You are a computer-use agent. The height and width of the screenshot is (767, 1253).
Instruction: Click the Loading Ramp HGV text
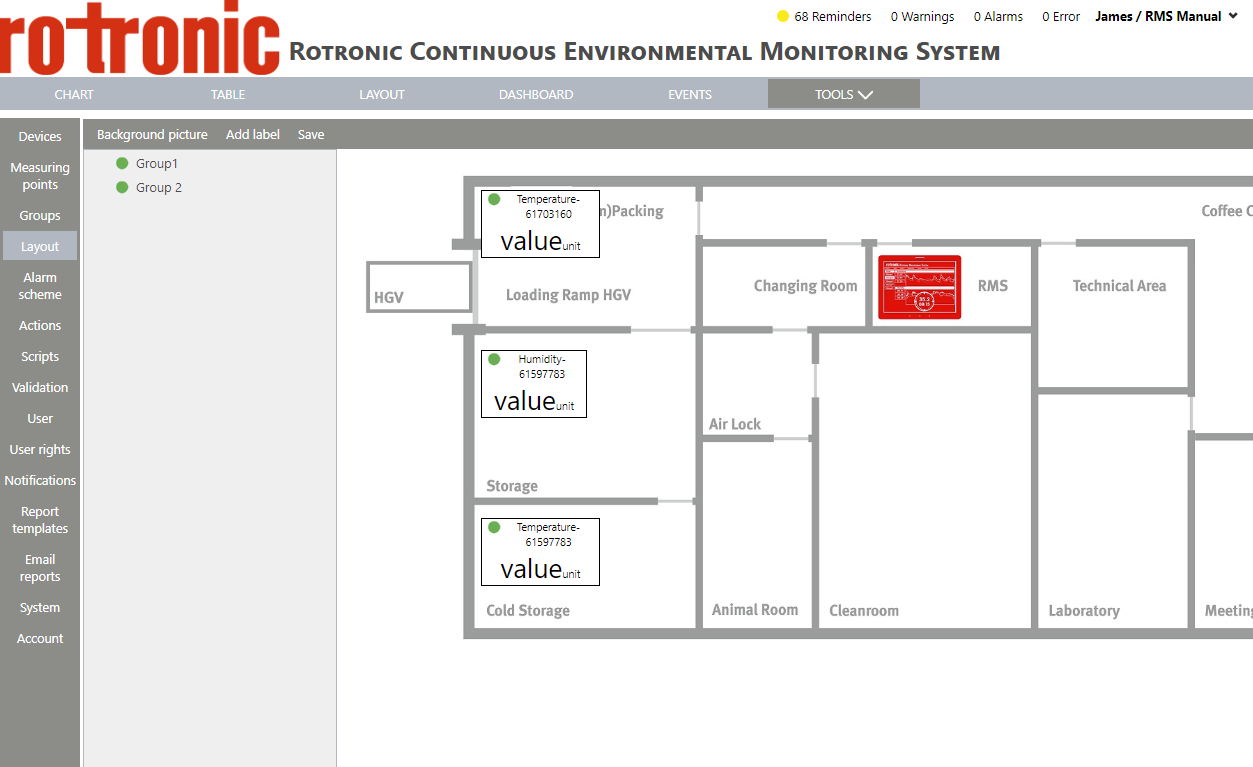point(568,295)
